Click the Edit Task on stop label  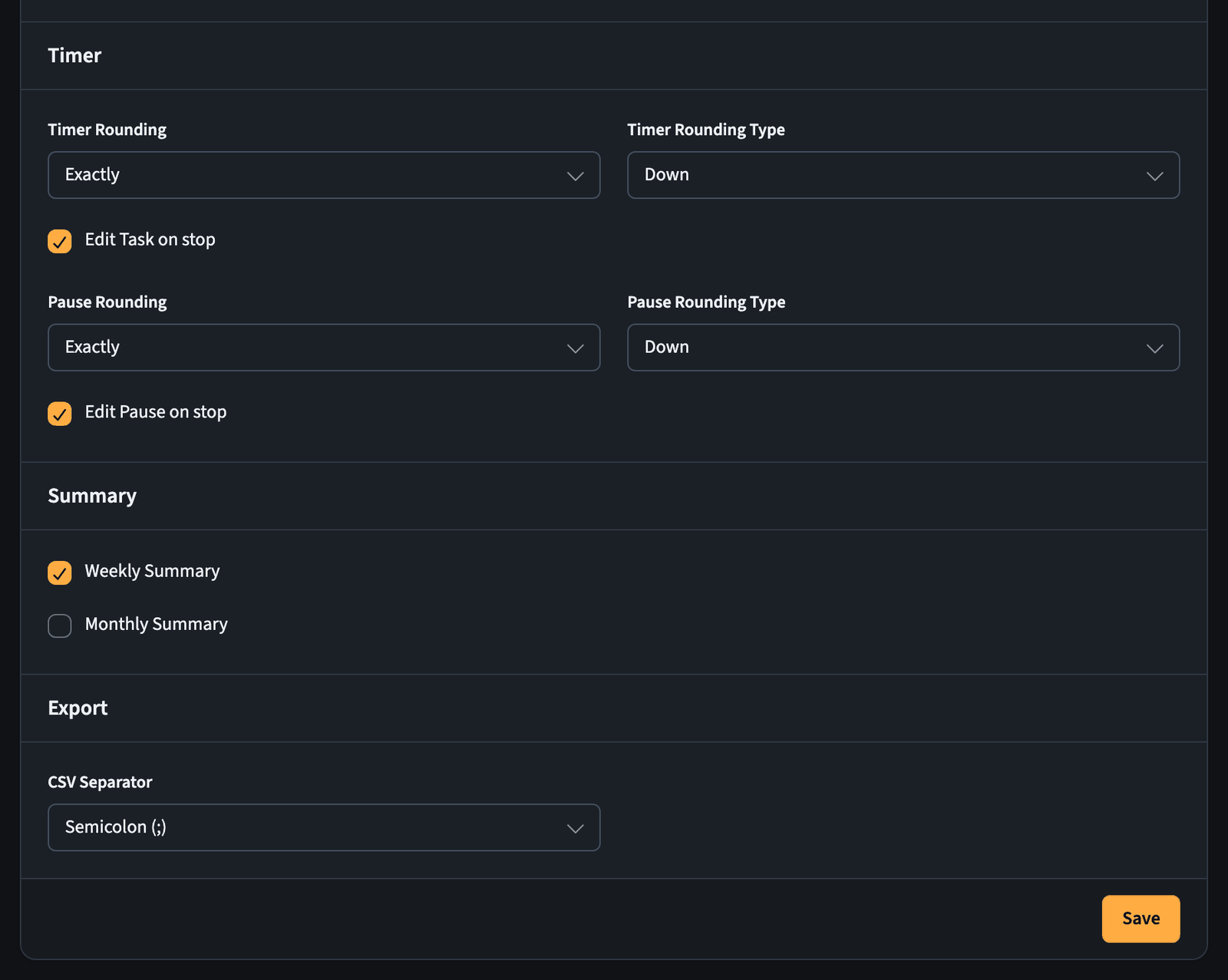150,239
